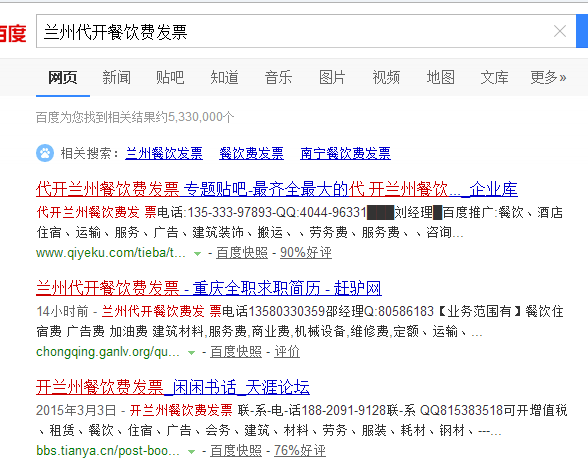
Task: Open the 赶驴网 result title link
Action: (x=208, y=288)
